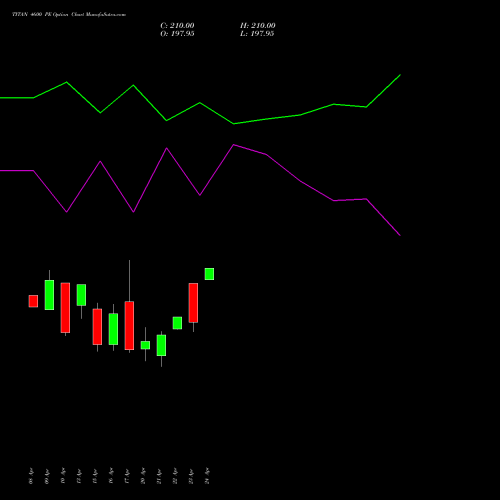This screenshot has height=500, width=500.
Task: Click the 08 Apr date label on x-axis
Action: pyautogui.click(x=31, y=476)
